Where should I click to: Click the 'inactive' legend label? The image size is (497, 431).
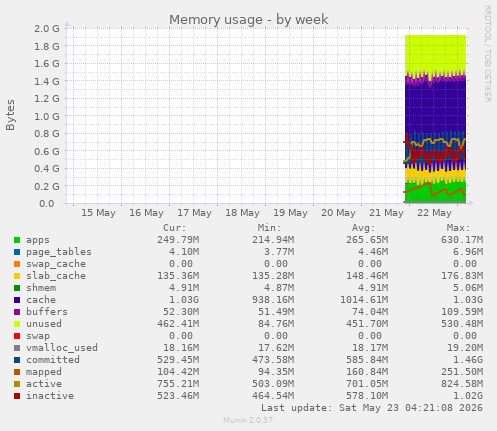[50, 396]
